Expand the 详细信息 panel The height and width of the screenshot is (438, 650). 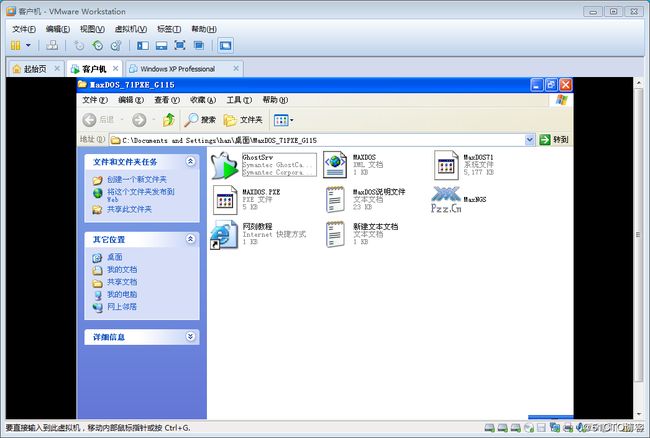click(190, 336)
